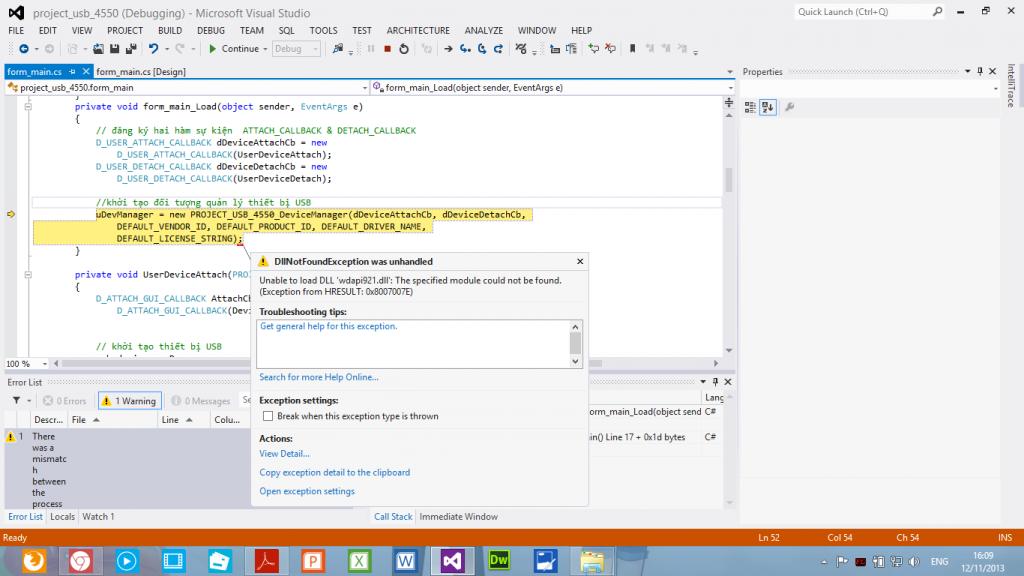Expand the form_main_Load member dropdown
This screenshot has height=576, width=1024.
[x=728, y=88]
